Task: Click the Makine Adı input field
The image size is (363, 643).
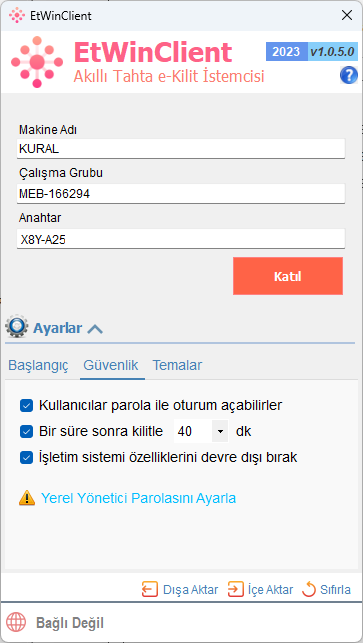Action: 181,148
